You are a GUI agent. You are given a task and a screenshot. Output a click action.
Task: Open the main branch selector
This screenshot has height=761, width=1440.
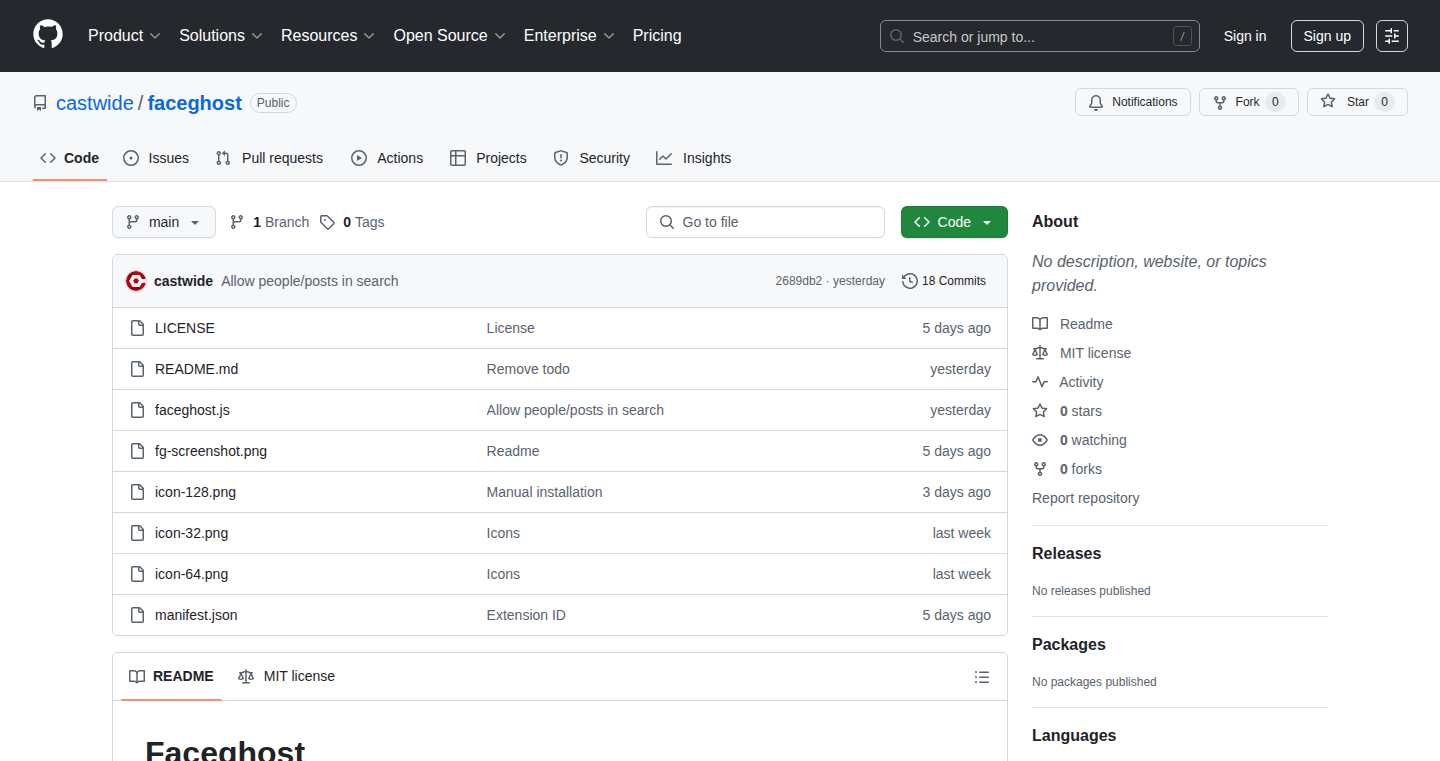(164, 222)
